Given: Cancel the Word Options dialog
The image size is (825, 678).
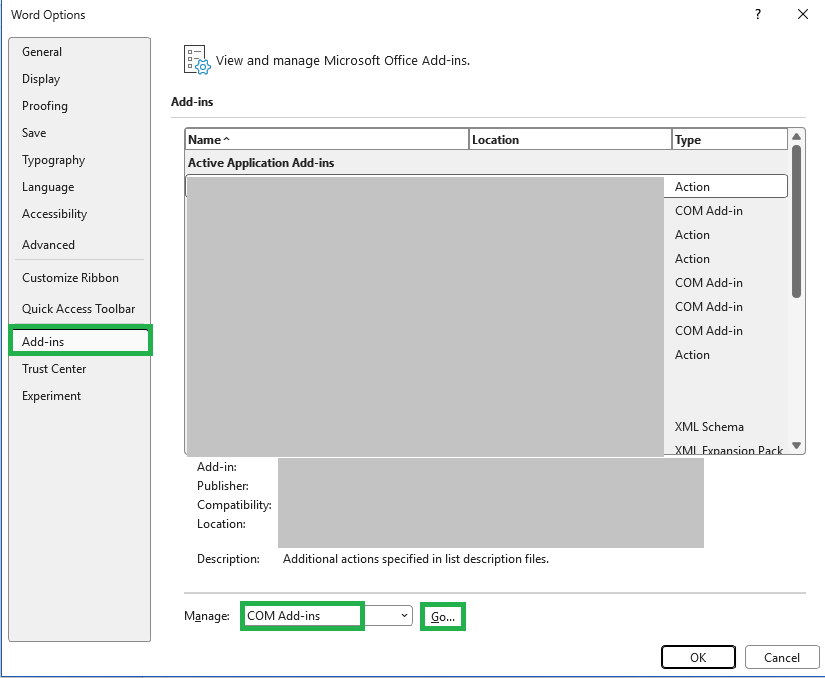Looking at the screenshot, I should (781, 657).
